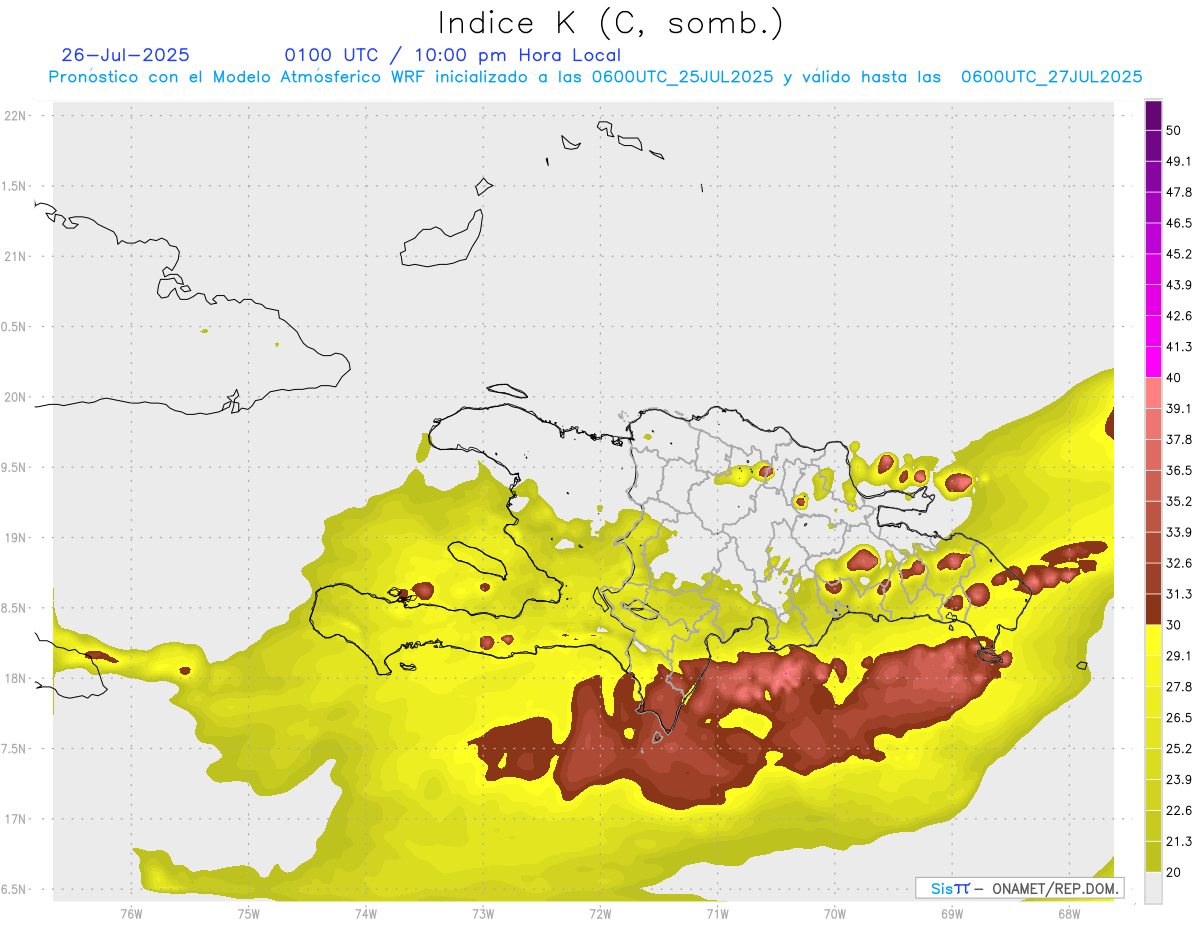Click the "71W" longitude axis label

[x=717, y=914]
